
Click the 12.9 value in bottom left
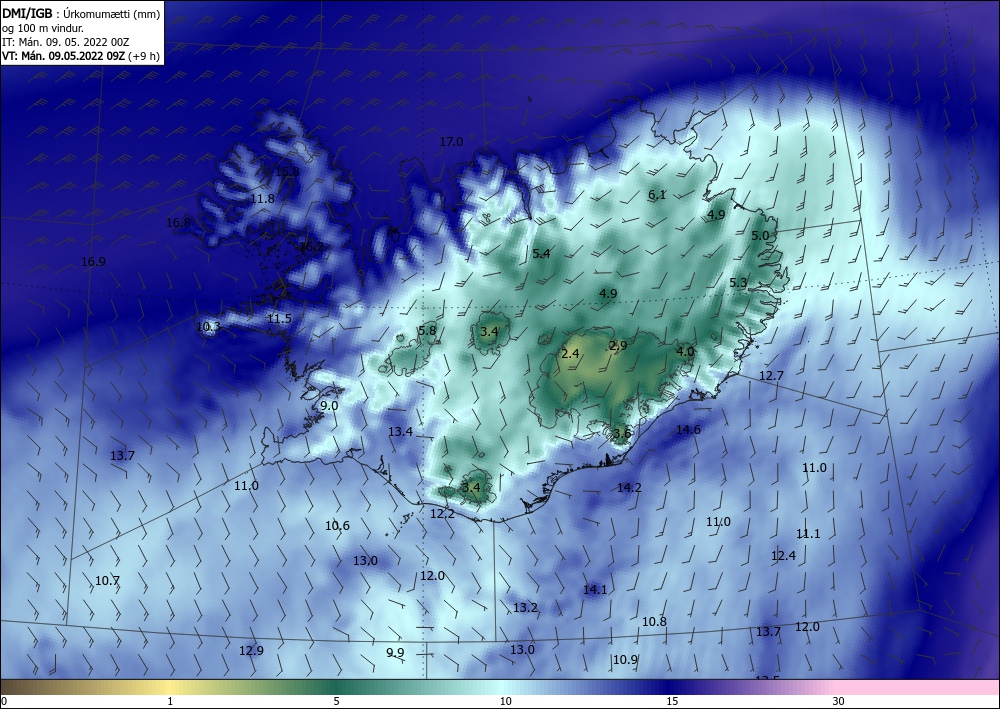[x=251, y=650]
